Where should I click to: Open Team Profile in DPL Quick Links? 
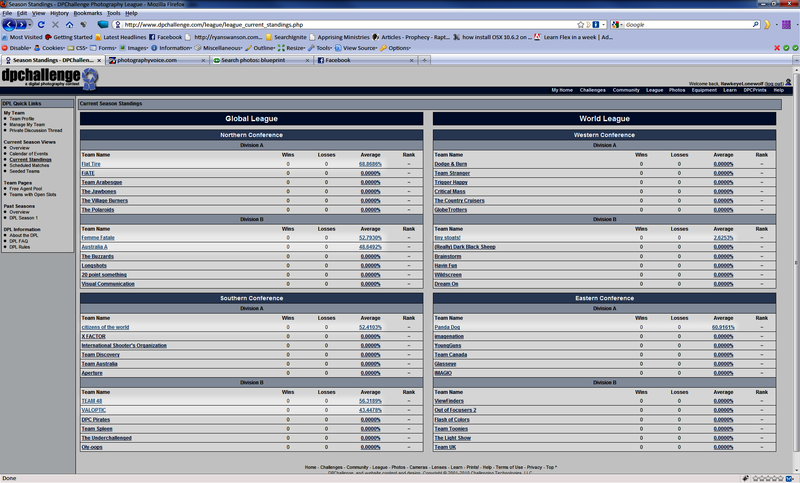[x=22, y=119]
